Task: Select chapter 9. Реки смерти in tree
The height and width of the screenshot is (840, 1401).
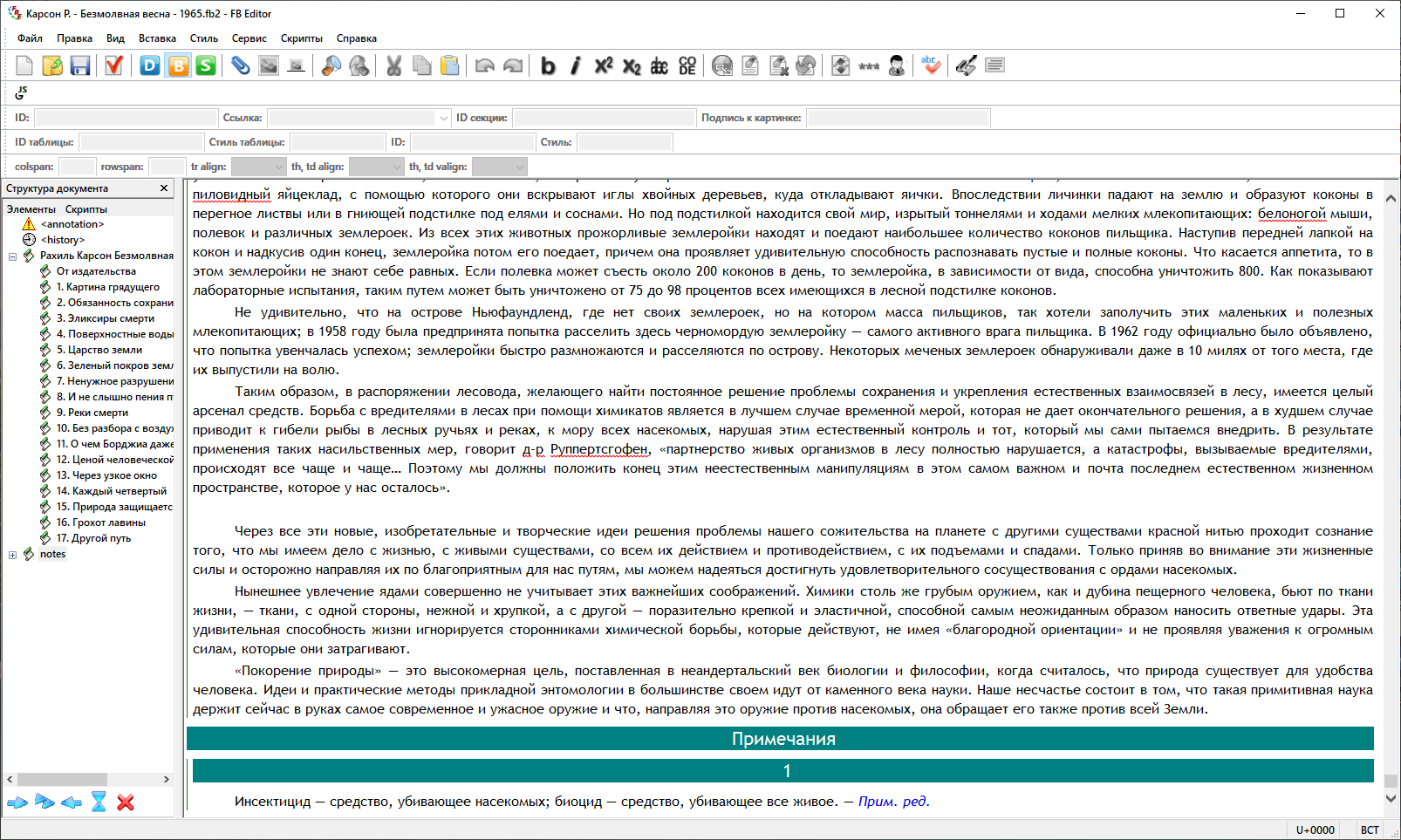Action: point(92,413)
